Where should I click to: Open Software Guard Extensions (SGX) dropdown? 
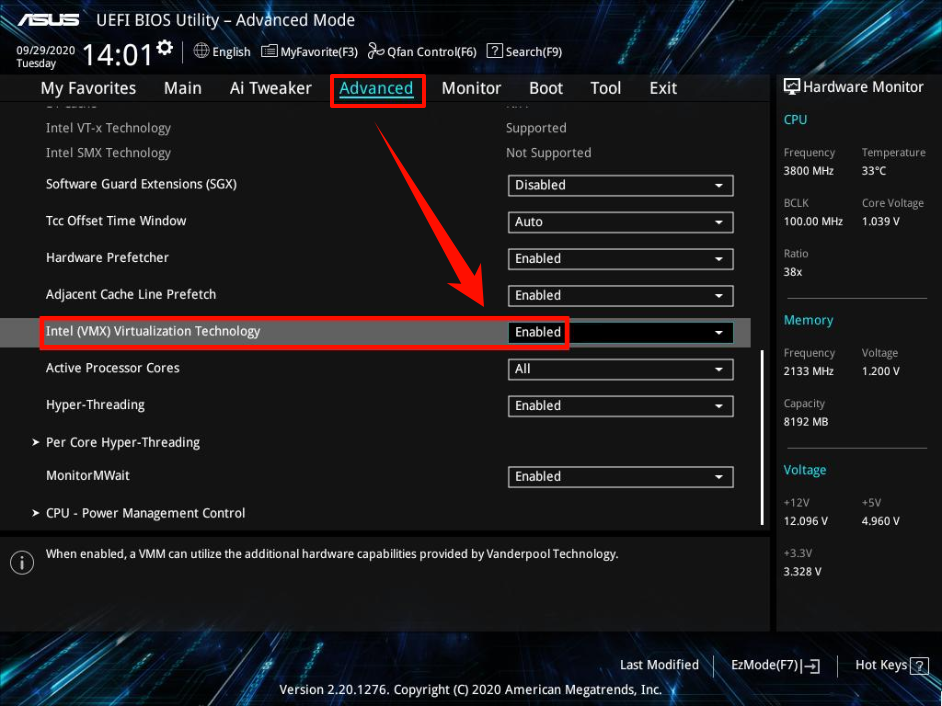(620, 185)
